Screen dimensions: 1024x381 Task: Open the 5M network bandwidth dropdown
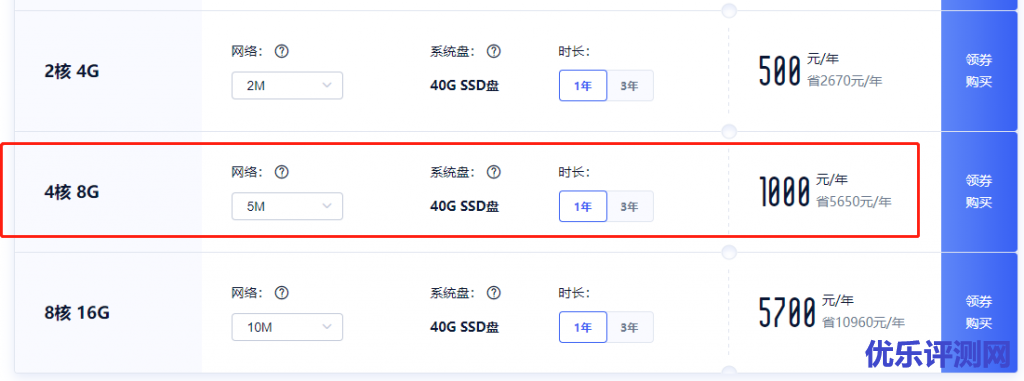coord(287,207)
